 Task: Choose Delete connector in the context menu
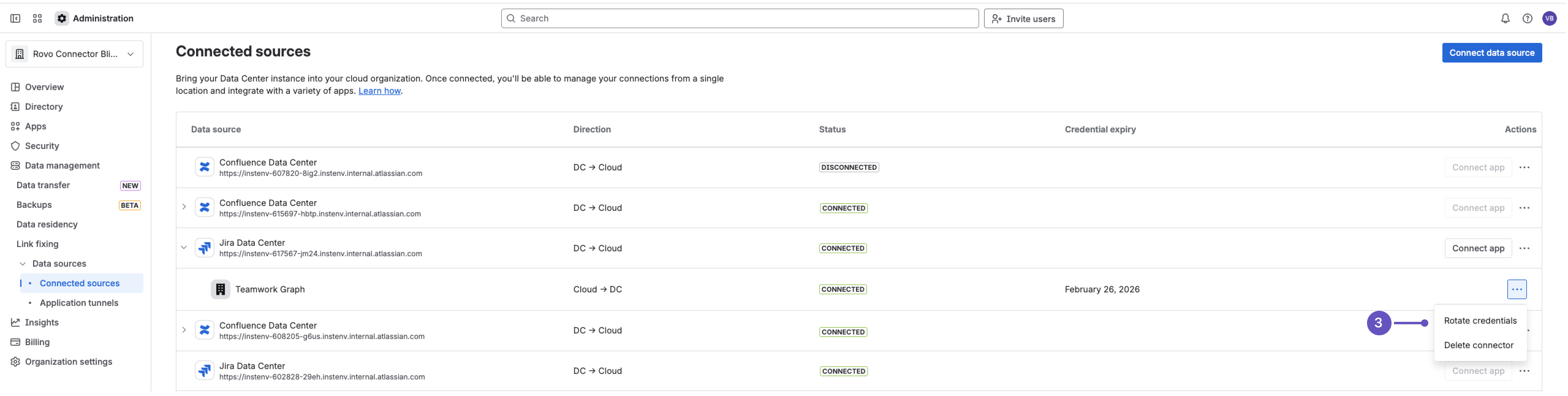pos(1479,345)
